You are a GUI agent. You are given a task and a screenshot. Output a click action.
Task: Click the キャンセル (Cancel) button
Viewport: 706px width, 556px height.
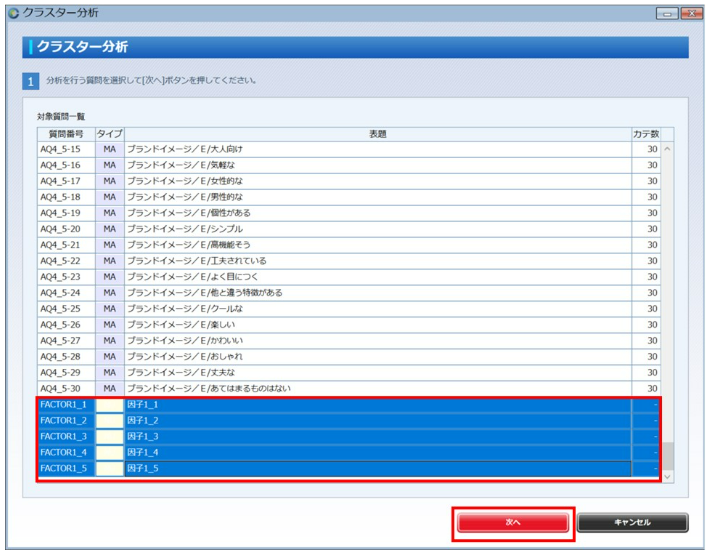632,522
